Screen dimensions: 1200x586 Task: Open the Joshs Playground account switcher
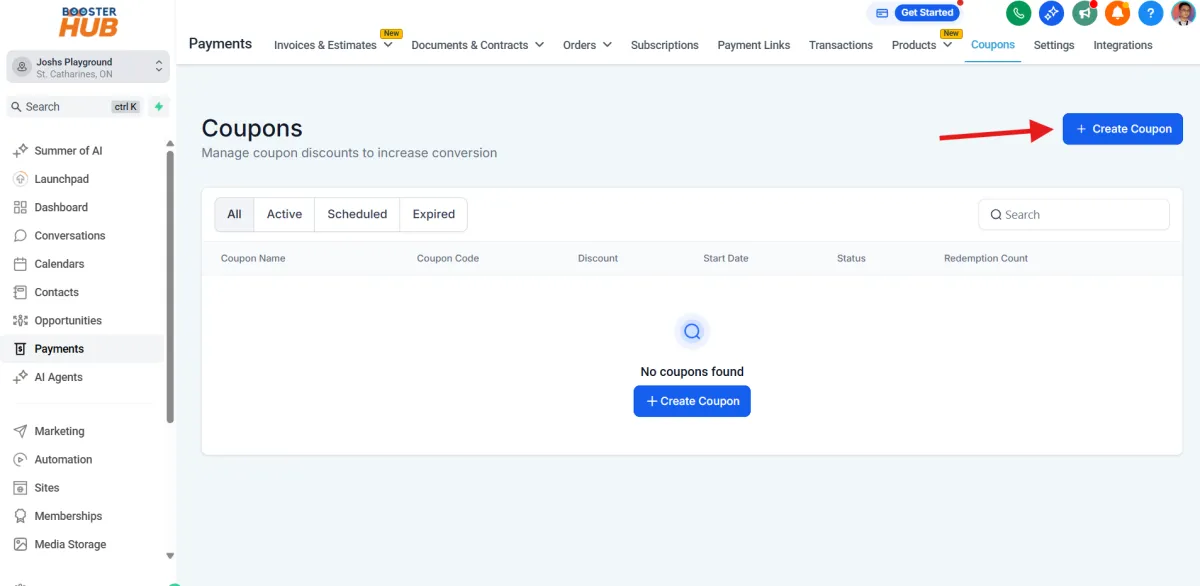[87, 65]
